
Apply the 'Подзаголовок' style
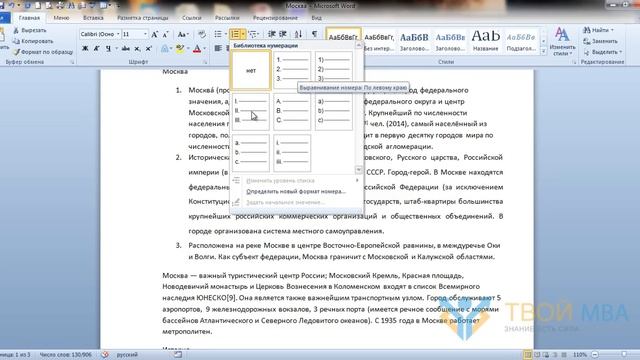click(521, 41)
